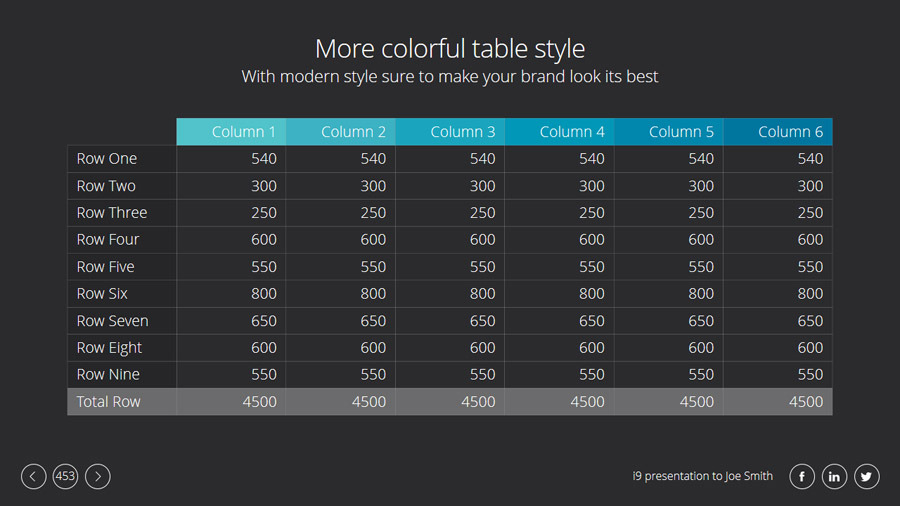Select the Total Row label cell

(122, 402)
